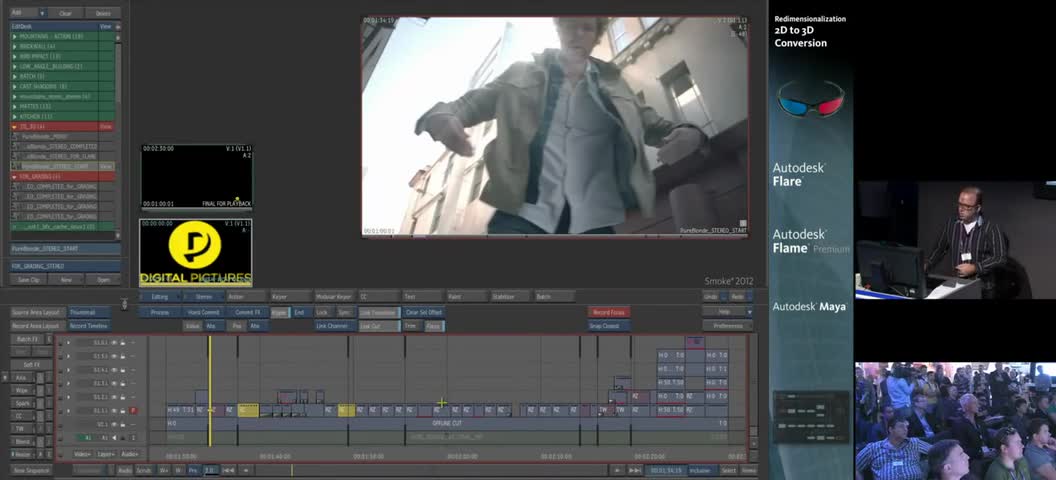
Task: Toggle eye icon on track S1.5.1
Action: click(x=114, y=356)
